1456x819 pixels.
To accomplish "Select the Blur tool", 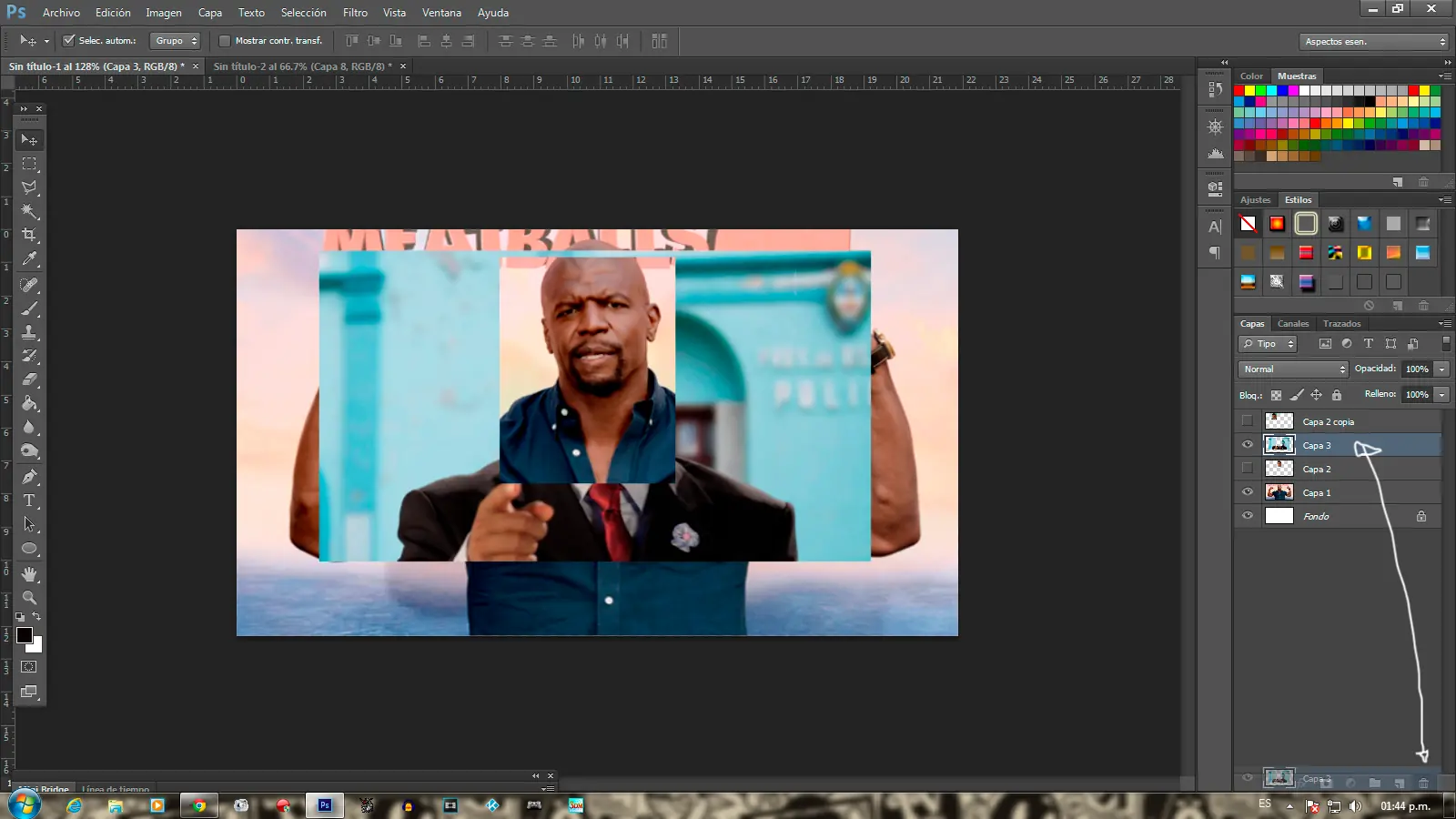I will point(29,427).
